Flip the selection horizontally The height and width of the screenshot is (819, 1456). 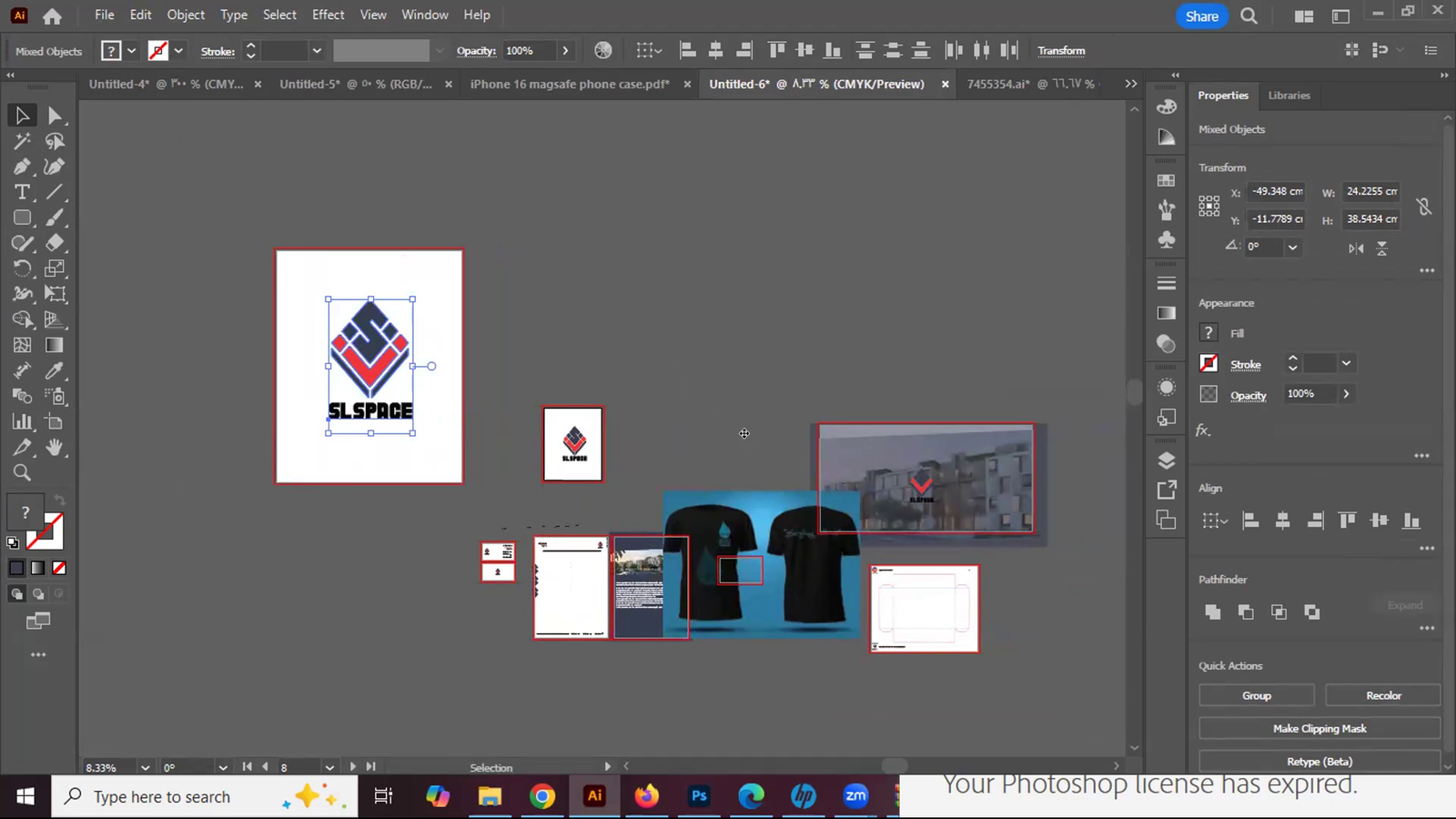coord(1356,248)
